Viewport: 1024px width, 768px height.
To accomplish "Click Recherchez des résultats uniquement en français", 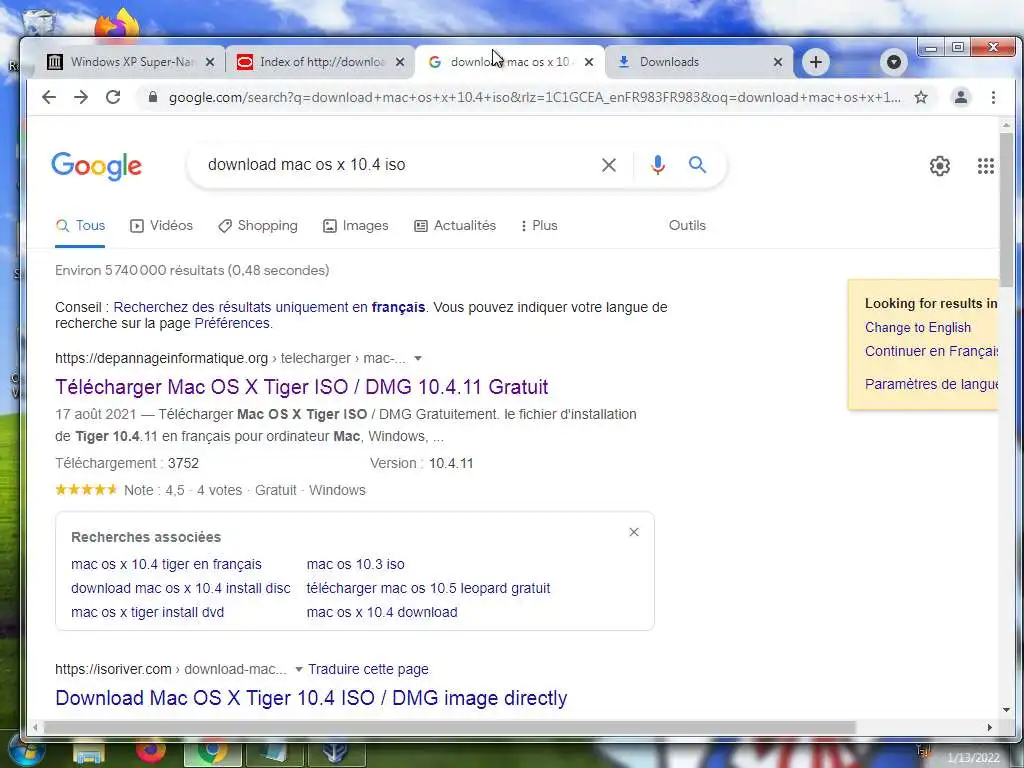I will pos(269,307).
